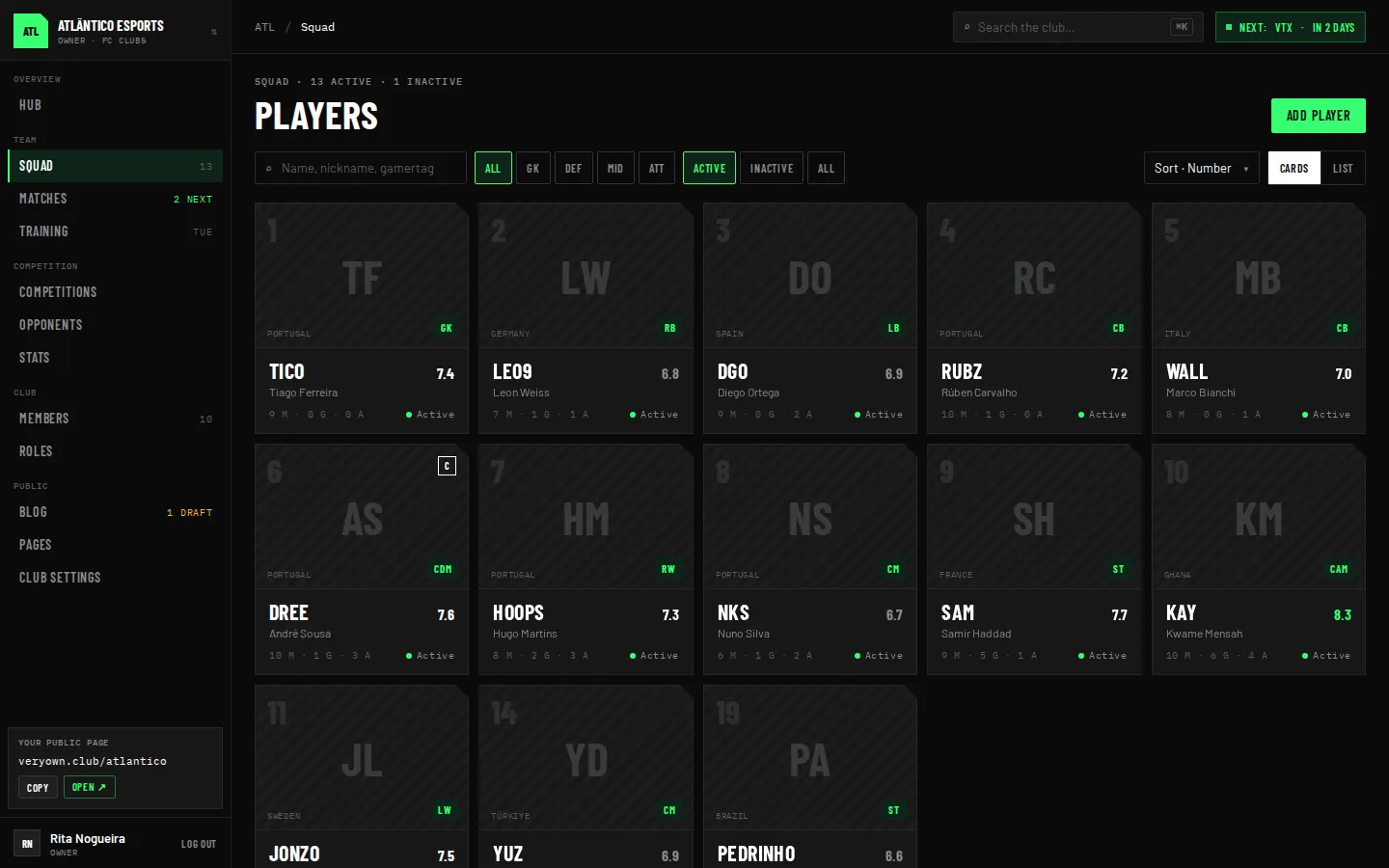Log out of the account

click(x=199, y=844)
